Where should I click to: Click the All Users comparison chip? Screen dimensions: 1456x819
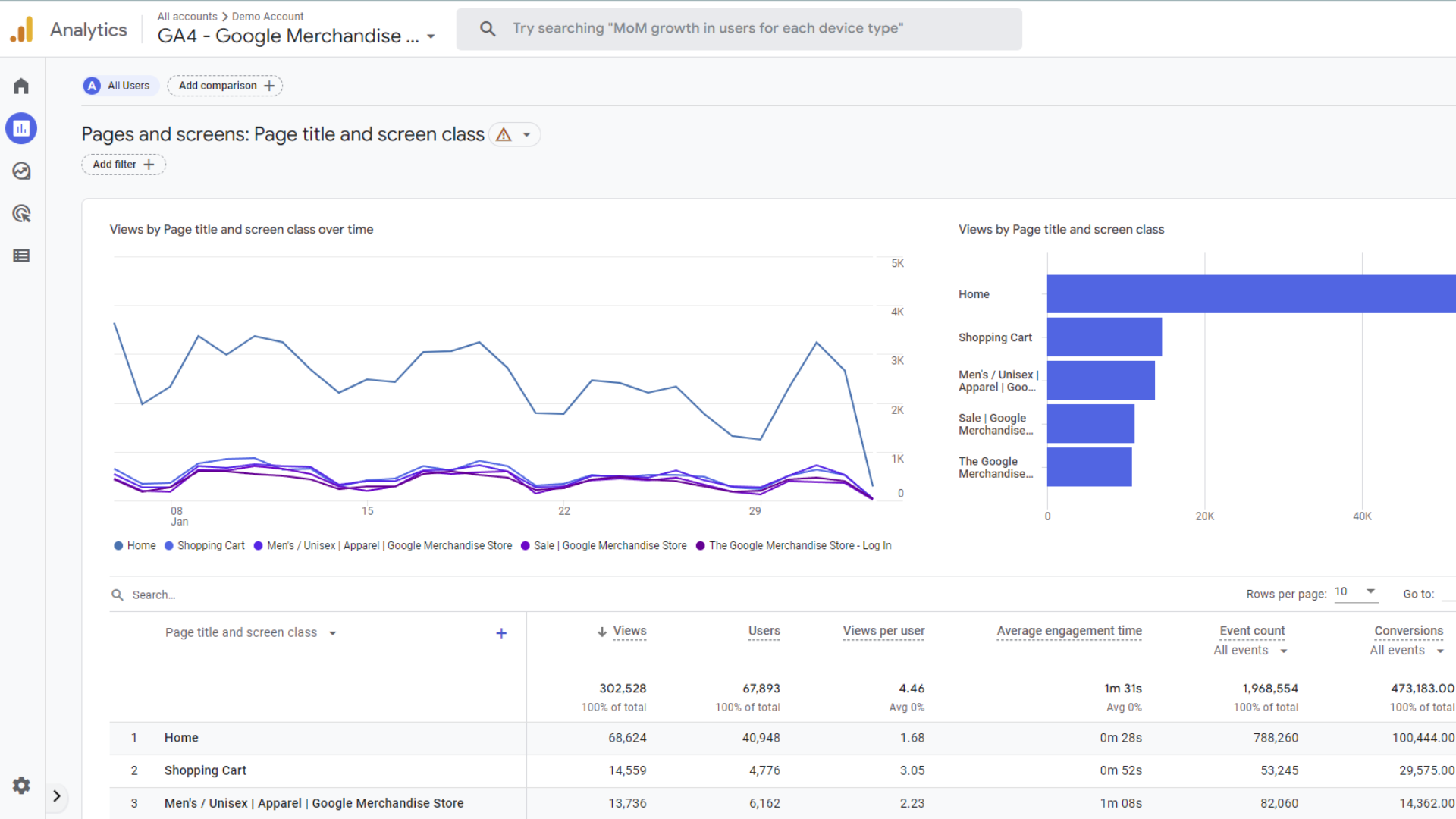(x=121, y=86)
